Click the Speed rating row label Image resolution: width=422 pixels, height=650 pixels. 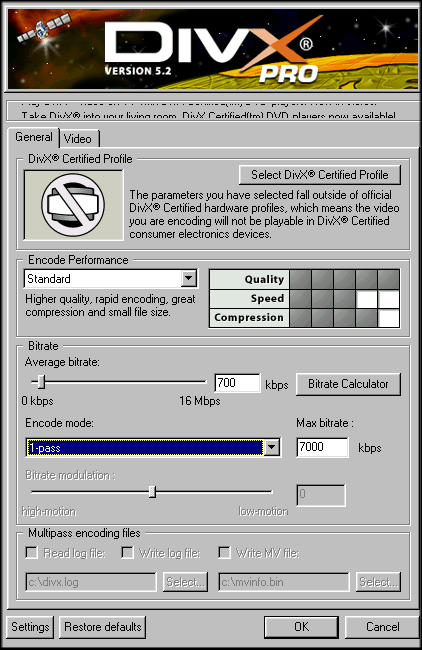coord(250,298)
